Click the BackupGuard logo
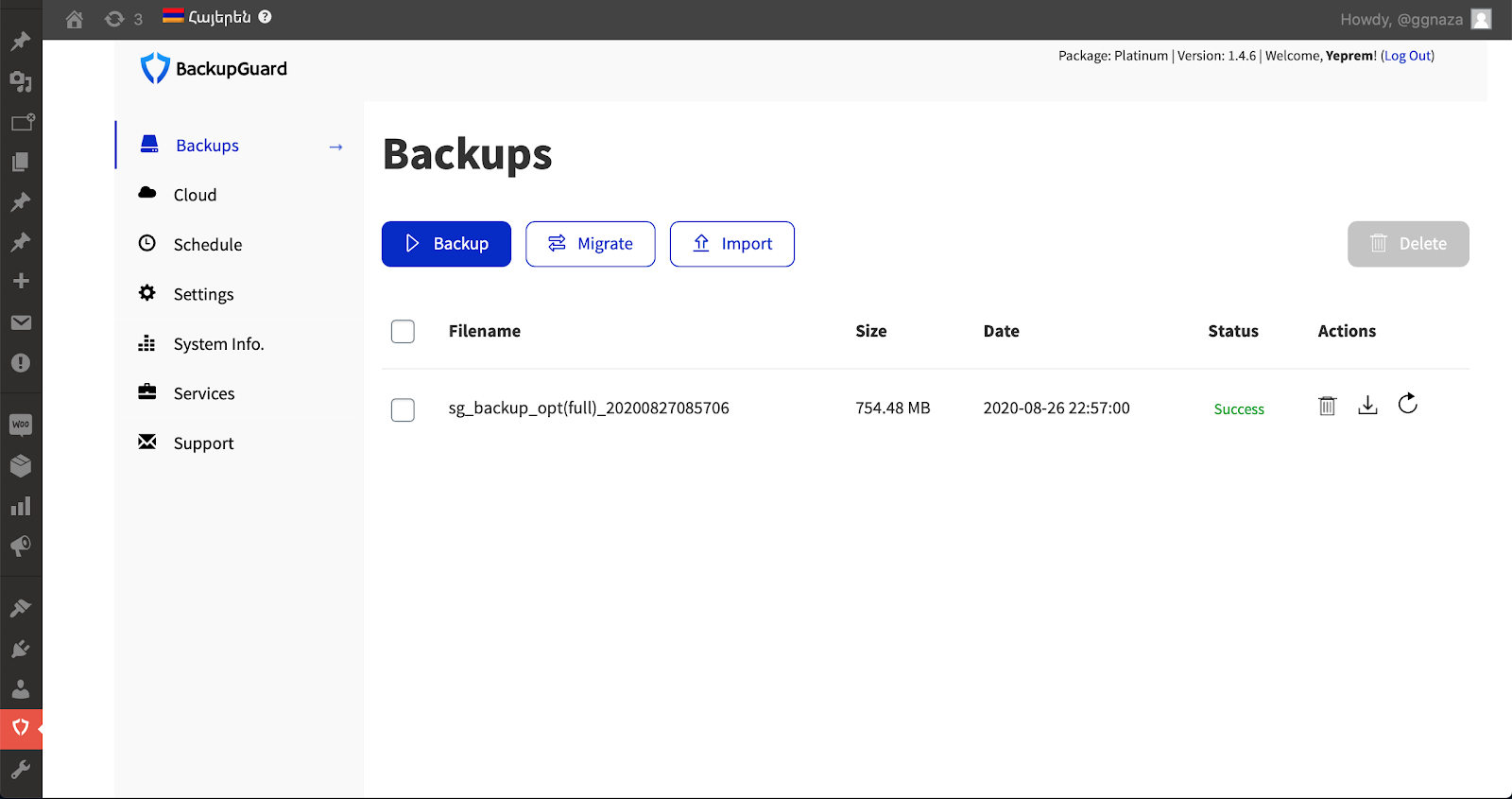Image resolution: width=1512 pixels, height=799 pixels. 215,69
